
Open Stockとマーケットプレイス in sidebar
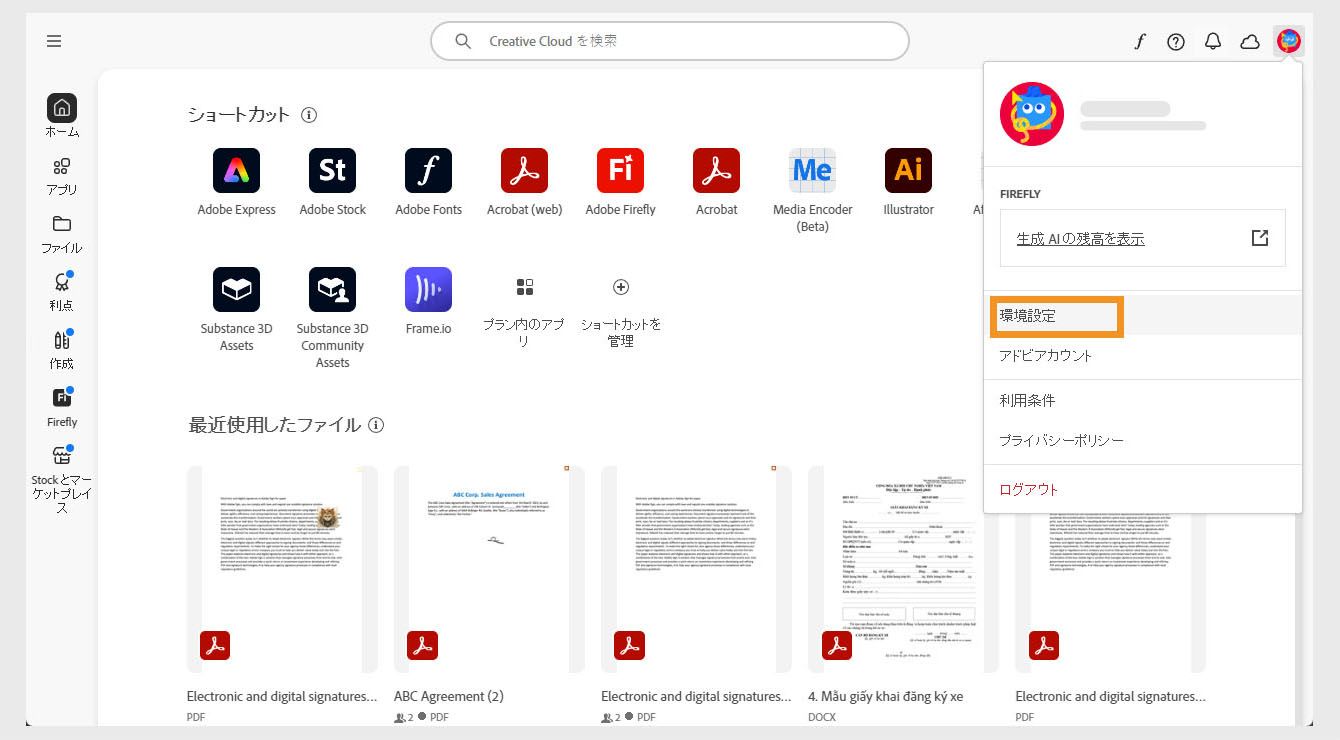62,479
